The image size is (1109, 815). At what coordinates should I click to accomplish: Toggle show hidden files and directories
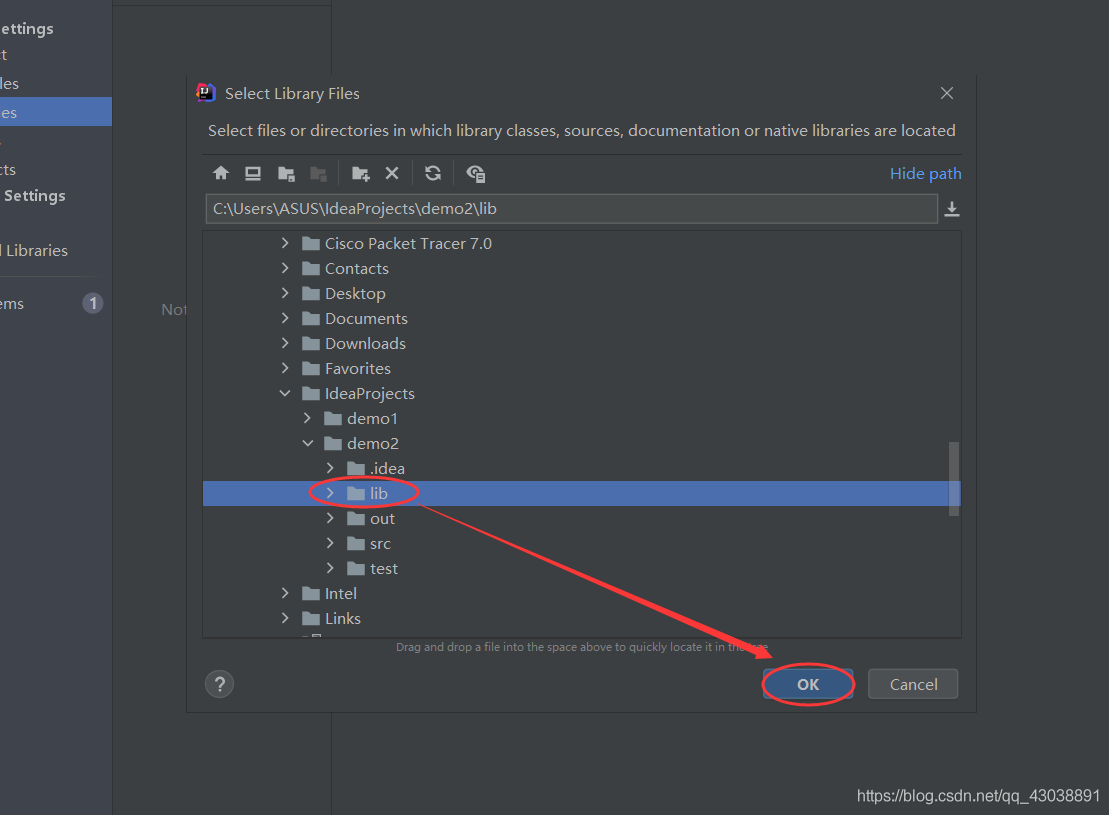(x=476, y=173)
